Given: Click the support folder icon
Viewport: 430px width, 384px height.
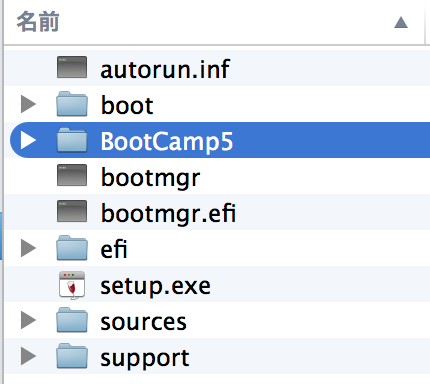Looking at the screenshot, I should click(72, 356).
